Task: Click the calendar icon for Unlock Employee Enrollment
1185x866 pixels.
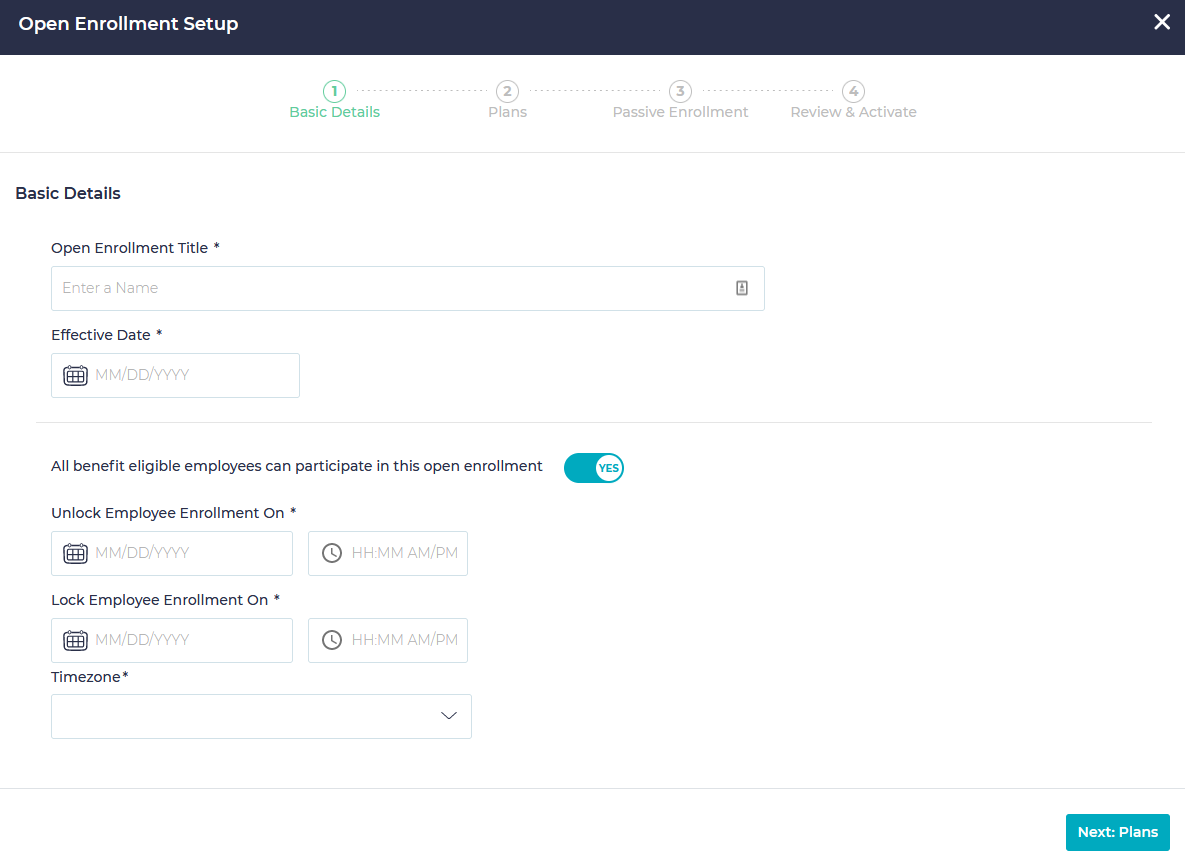Action: (75, 553)
